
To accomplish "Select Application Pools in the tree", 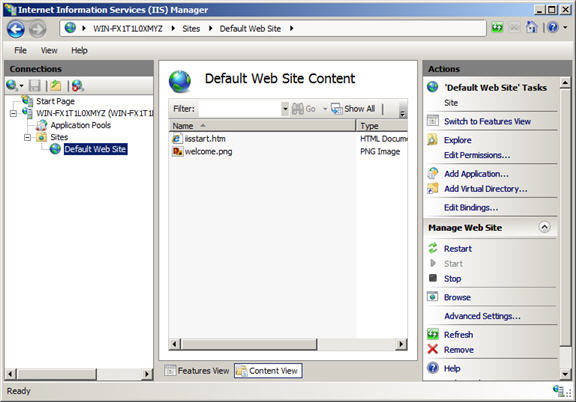I will 80,125.
